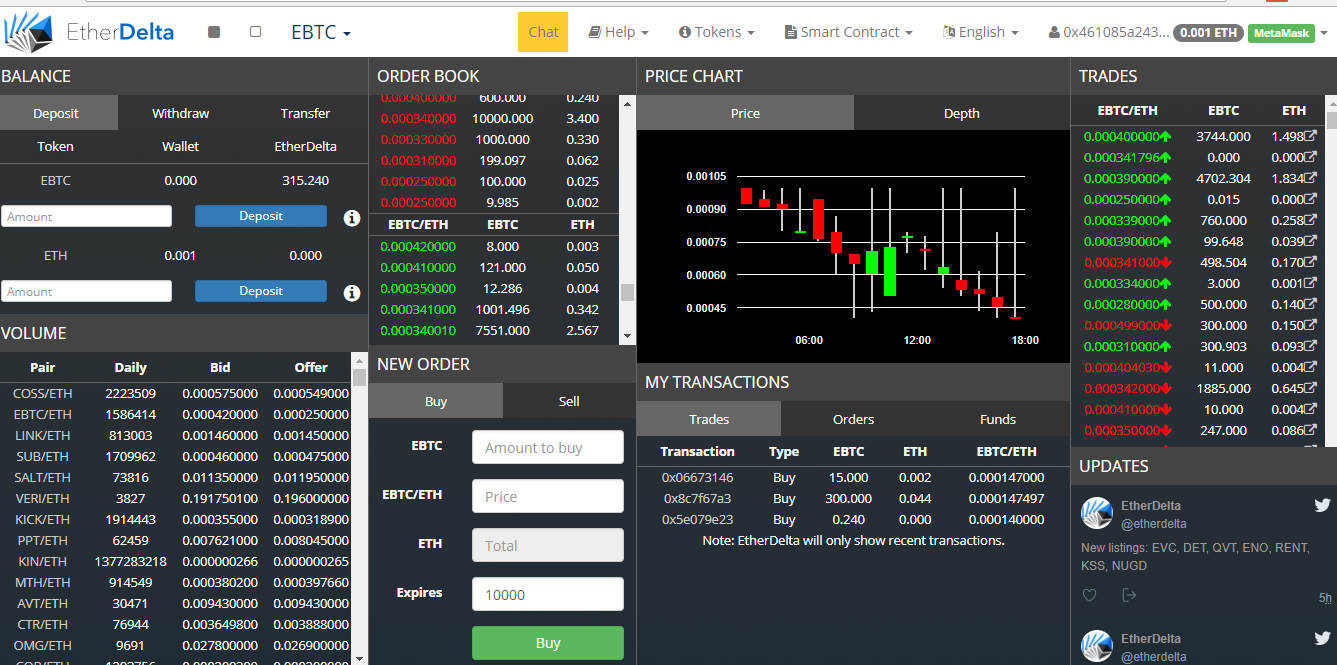Viewport: 1337px width, 665px height.
Task: Click Twitter bird on New listings tweet
Action: pyautogui.click(x=1322, y=506)
